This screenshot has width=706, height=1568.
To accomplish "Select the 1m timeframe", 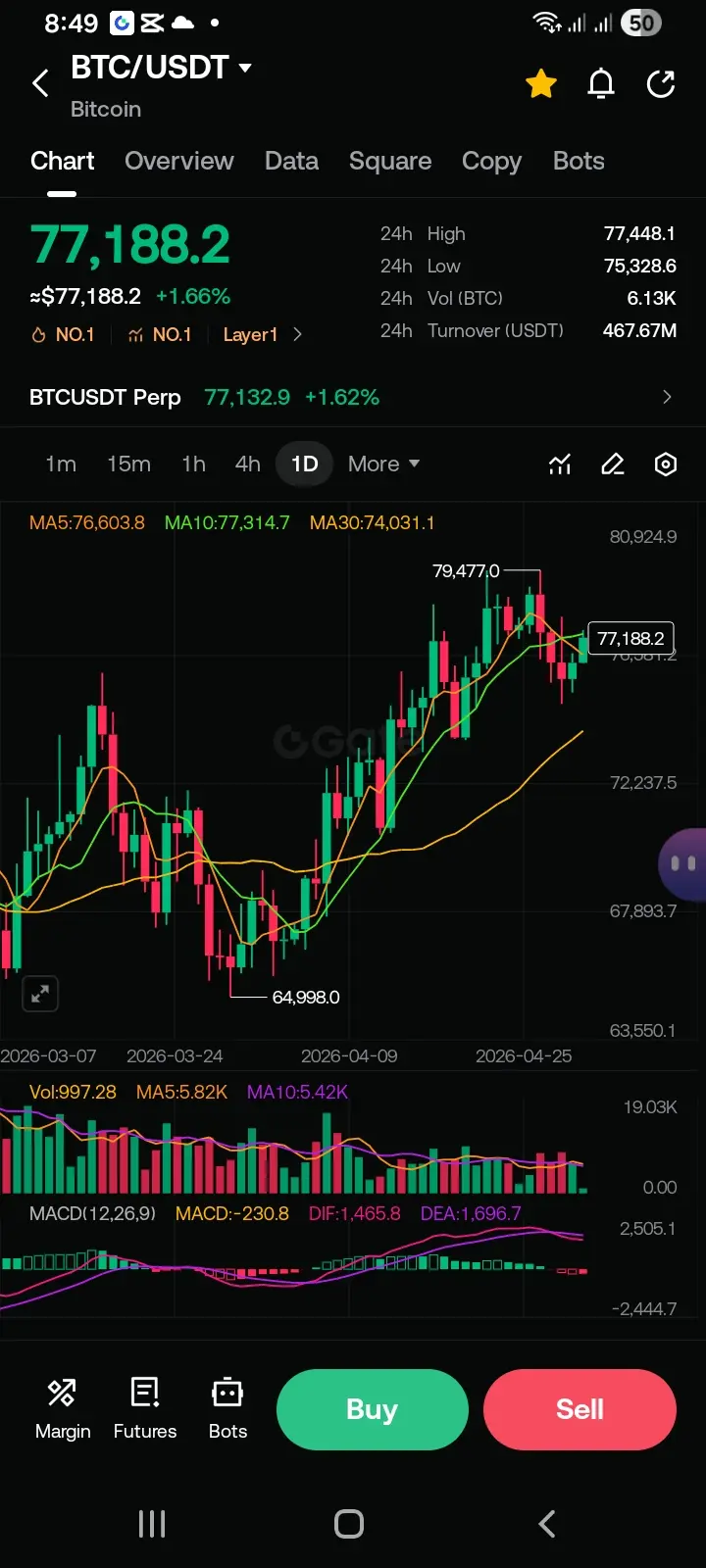I will tap(61, 464).
